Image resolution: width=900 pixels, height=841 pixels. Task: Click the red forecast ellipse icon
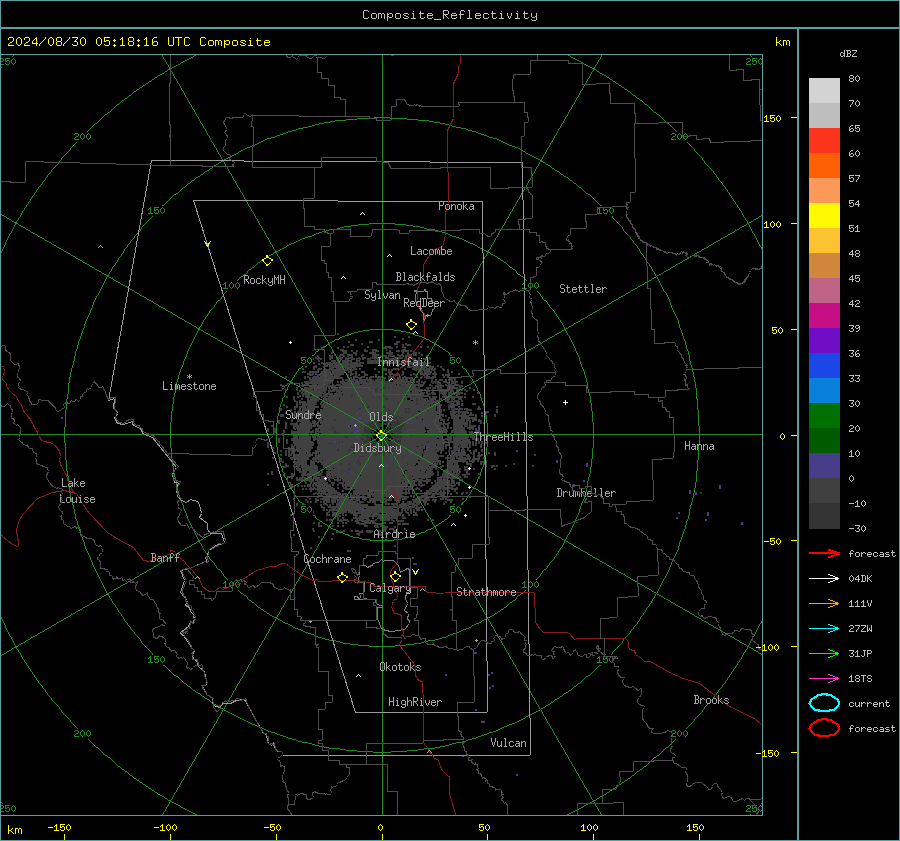[x=824, y=728]
